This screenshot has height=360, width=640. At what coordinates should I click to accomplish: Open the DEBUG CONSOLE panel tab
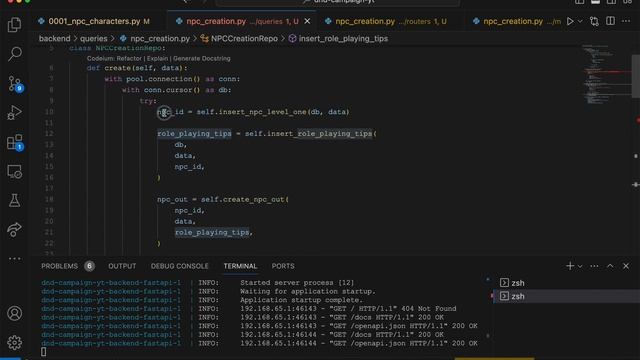[180, 266]
